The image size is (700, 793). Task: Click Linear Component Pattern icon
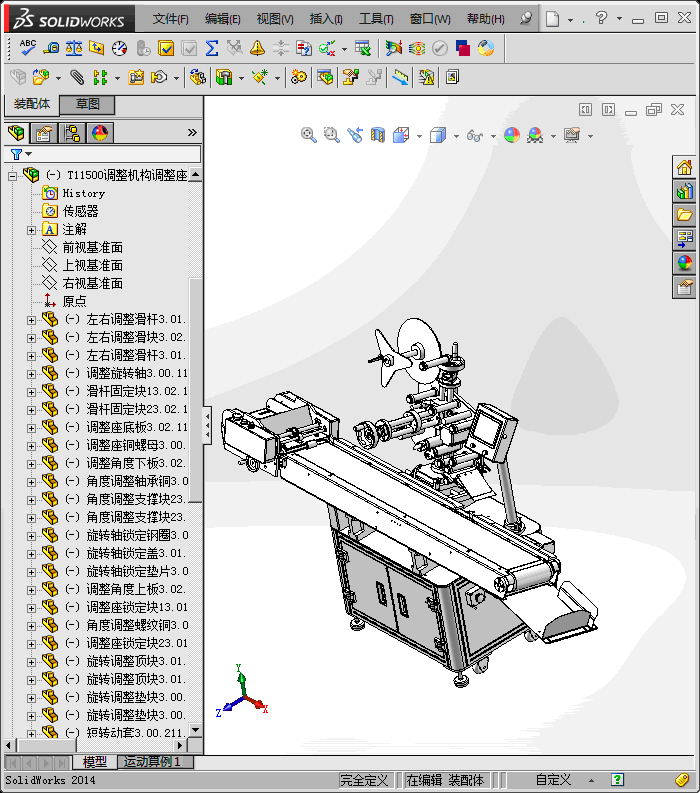click(100, 77)
